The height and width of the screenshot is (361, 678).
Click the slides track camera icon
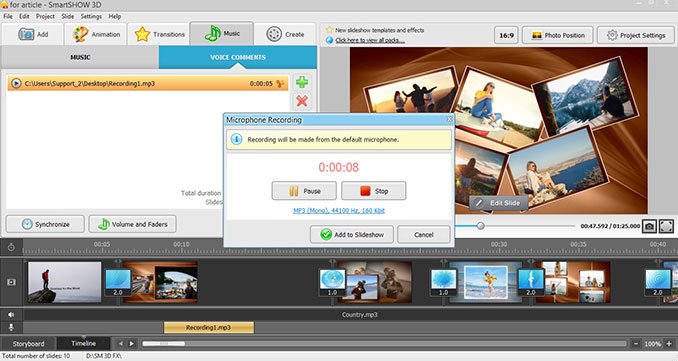click(x=11, y=282)
